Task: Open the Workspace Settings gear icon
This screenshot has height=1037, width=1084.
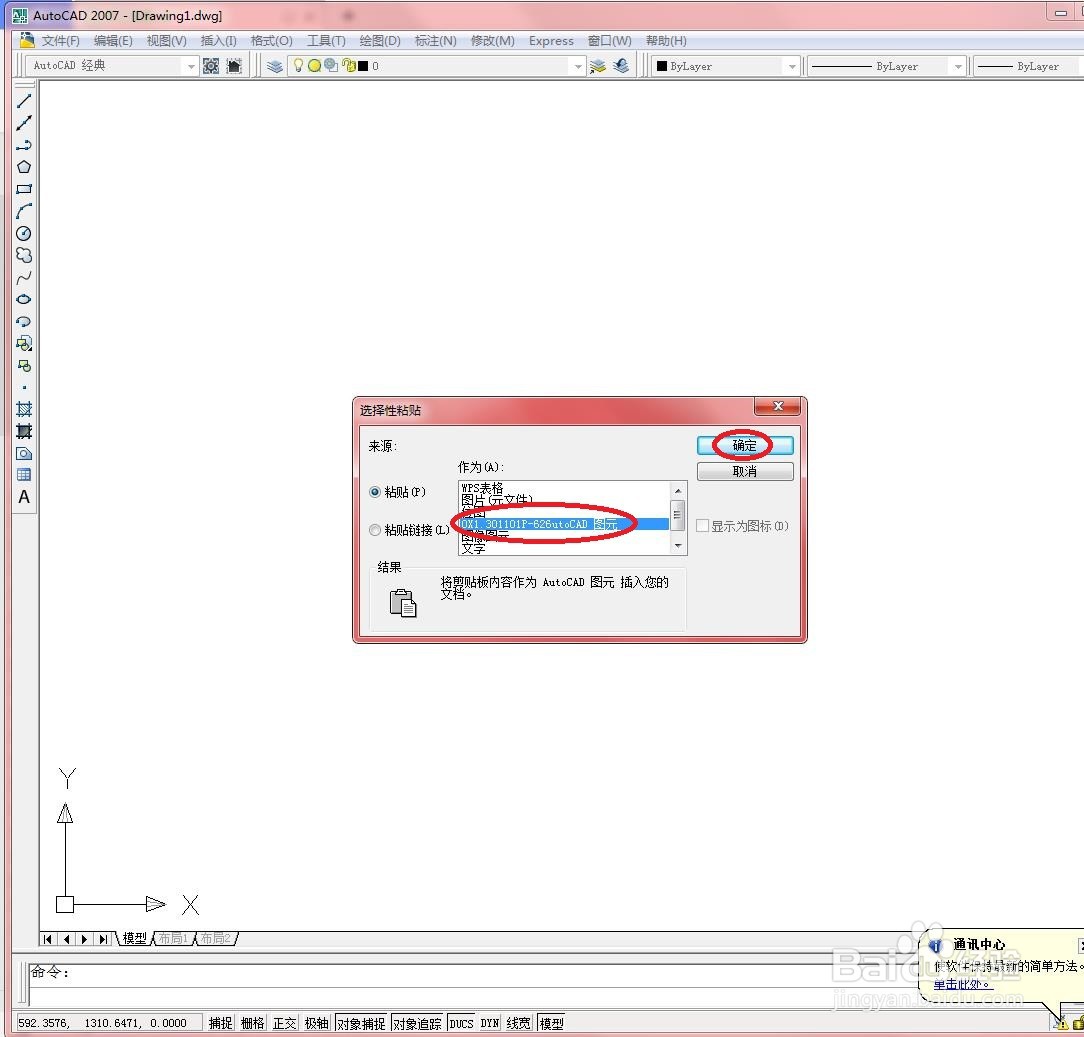Action: coord(211,66)
